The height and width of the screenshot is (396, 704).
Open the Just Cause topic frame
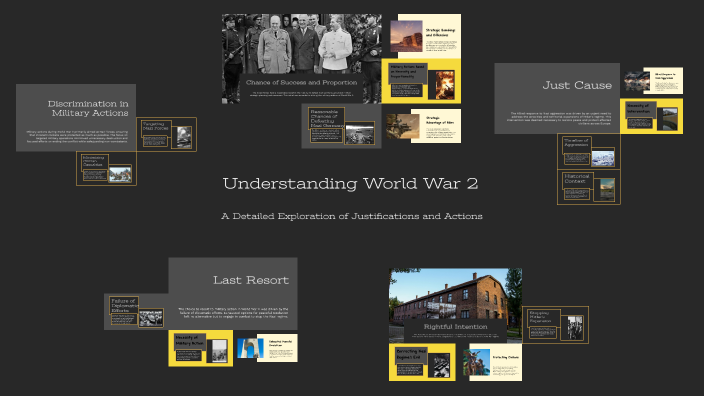(557, 98)
